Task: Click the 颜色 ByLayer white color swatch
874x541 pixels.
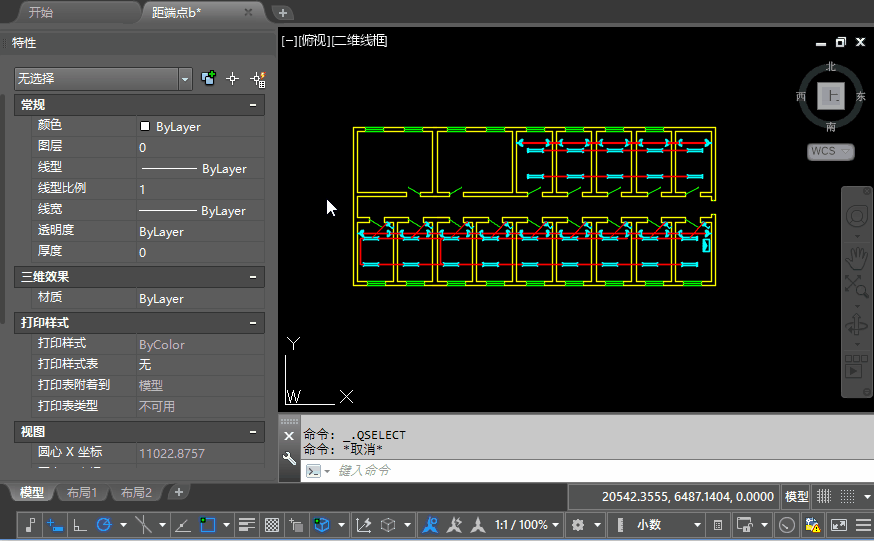Action: pyautogui.click(x=145, y=127)
